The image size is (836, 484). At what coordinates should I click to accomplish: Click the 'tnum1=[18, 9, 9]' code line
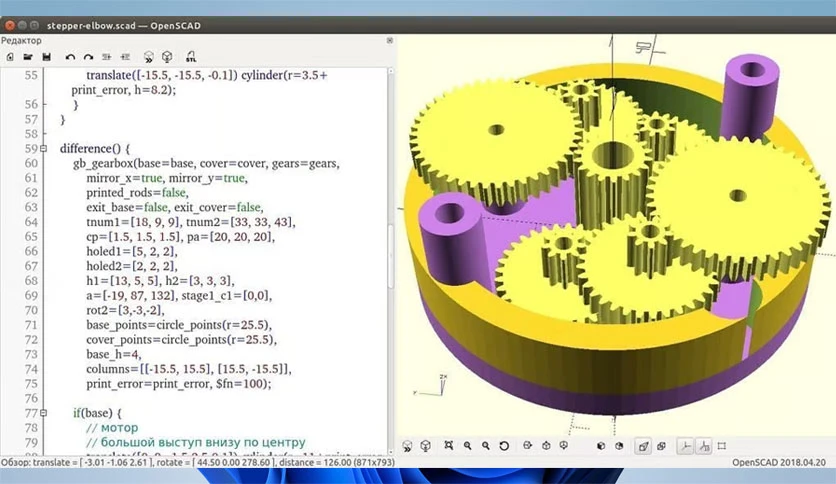[x=191, y=222]
